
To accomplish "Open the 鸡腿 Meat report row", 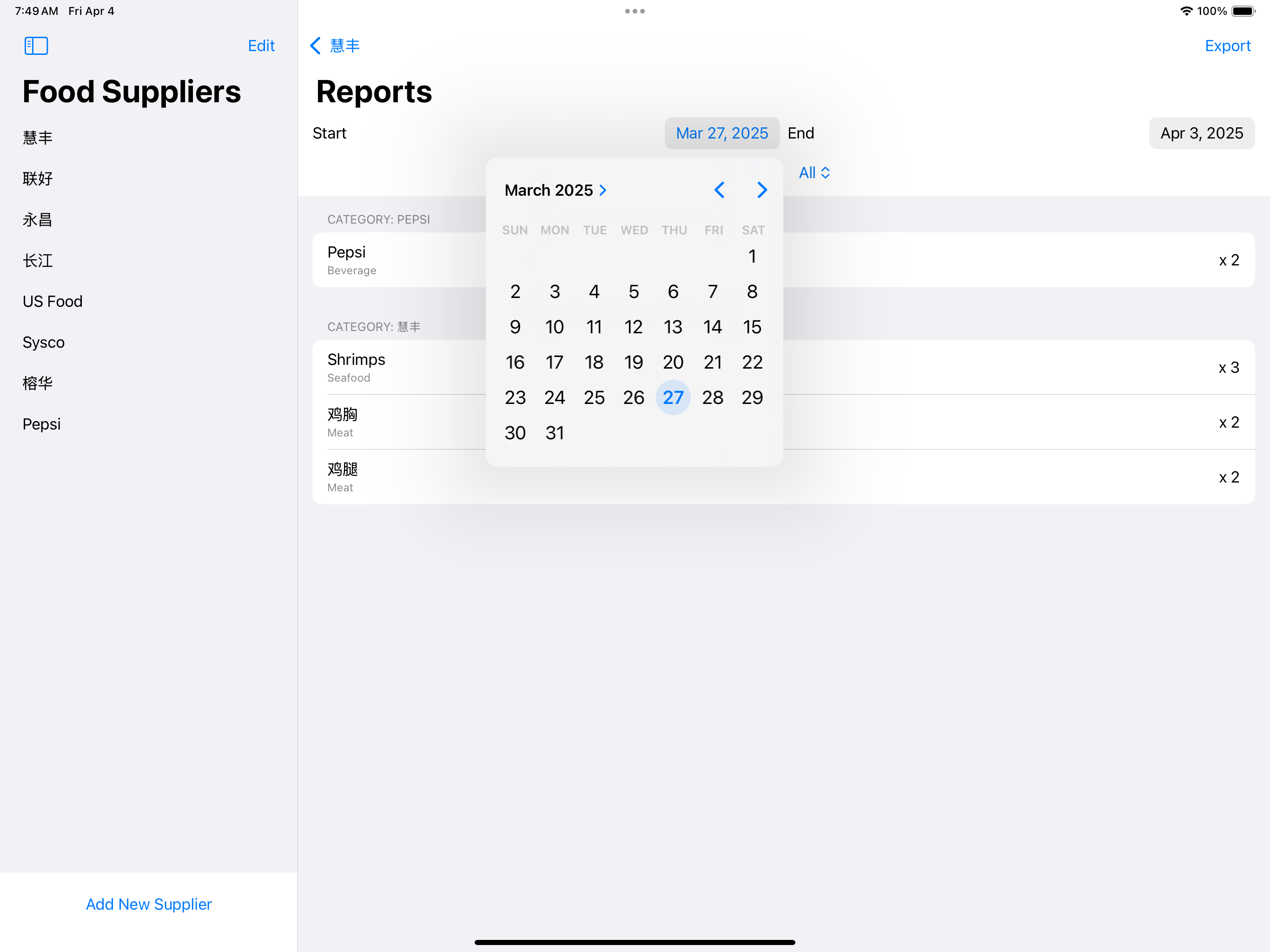I will [x=783, y=477].
